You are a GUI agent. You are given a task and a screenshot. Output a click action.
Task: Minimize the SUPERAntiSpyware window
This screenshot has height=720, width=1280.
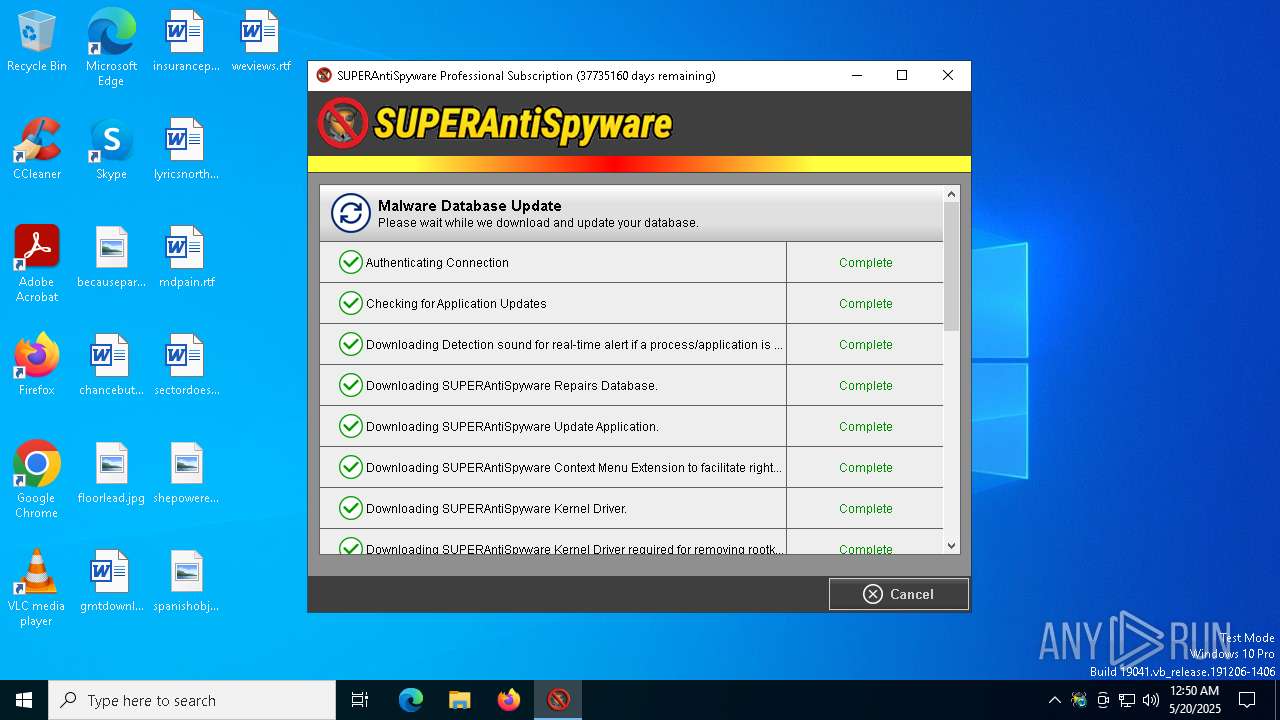pyautogui.click(x=856, y=75)
